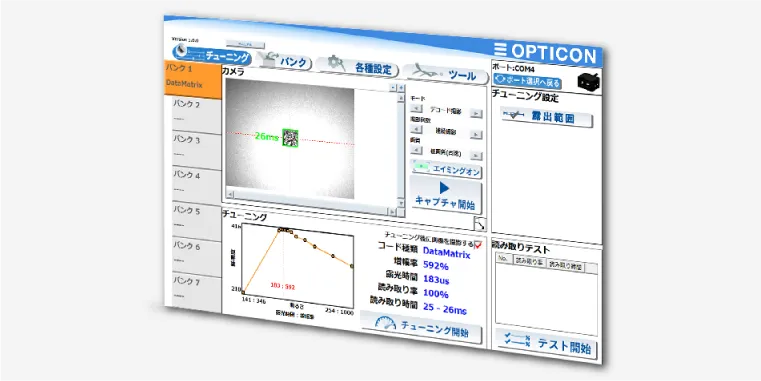761x381 pixels.
Task: Click the green 26ms label in the camera view
Action: pos(267,136)
